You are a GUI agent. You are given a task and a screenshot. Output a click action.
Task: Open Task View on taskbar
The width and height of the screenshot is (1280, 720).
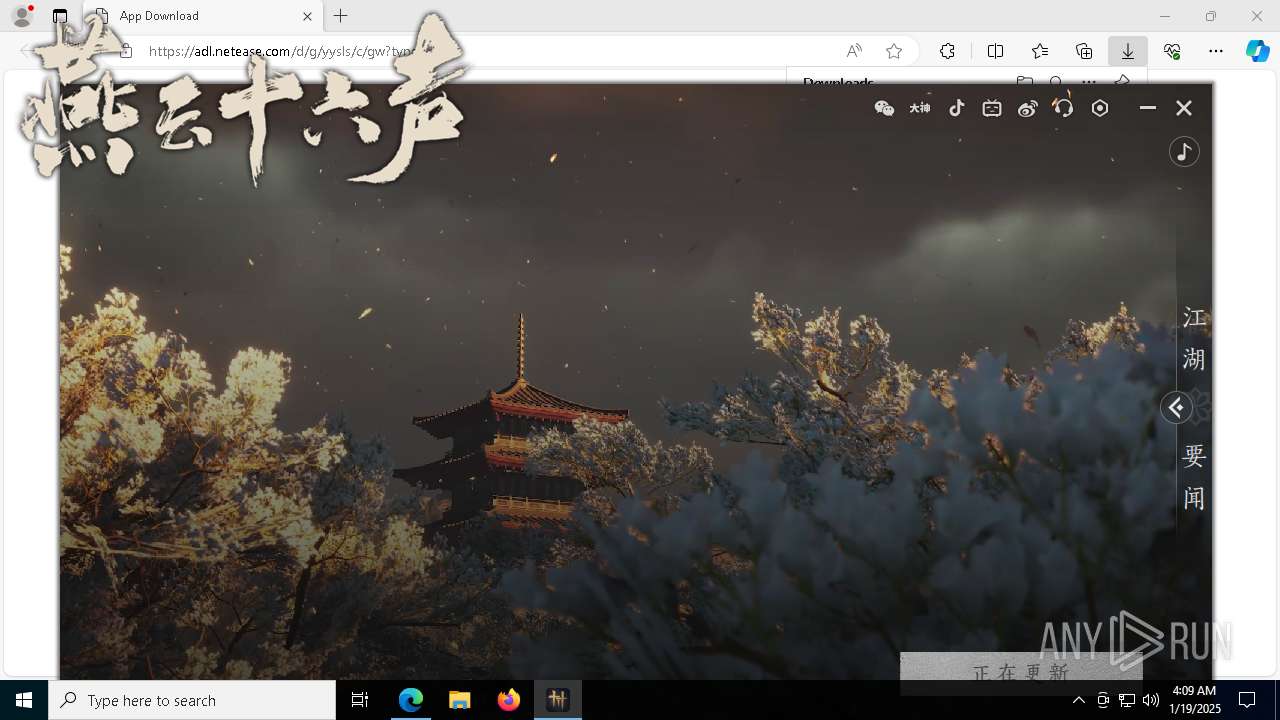pos(360,700)
